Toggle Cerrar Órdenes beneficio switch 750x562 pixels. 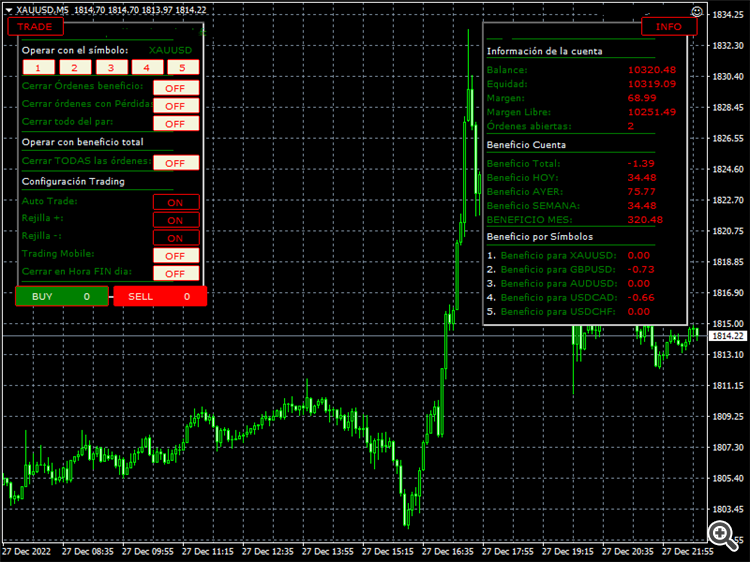(176, 88)
